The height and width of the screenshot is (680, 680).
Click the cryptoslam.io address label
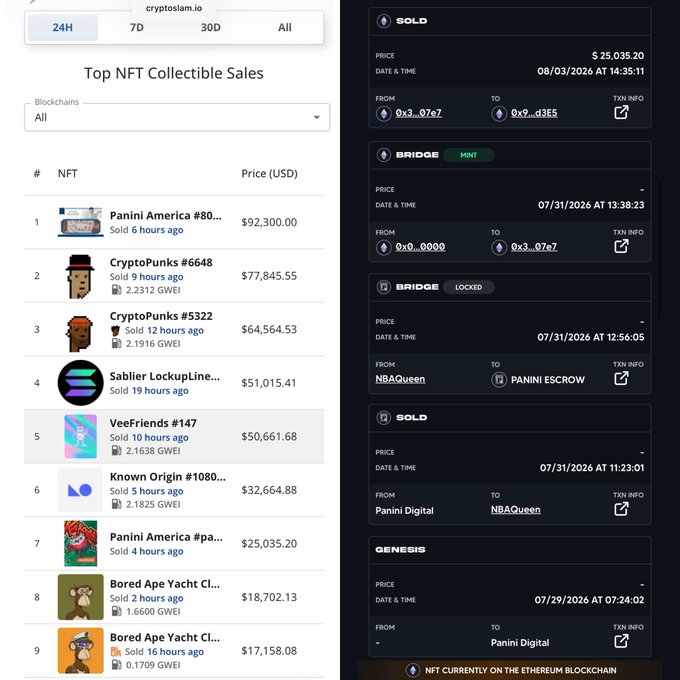(x=174, y=8)
